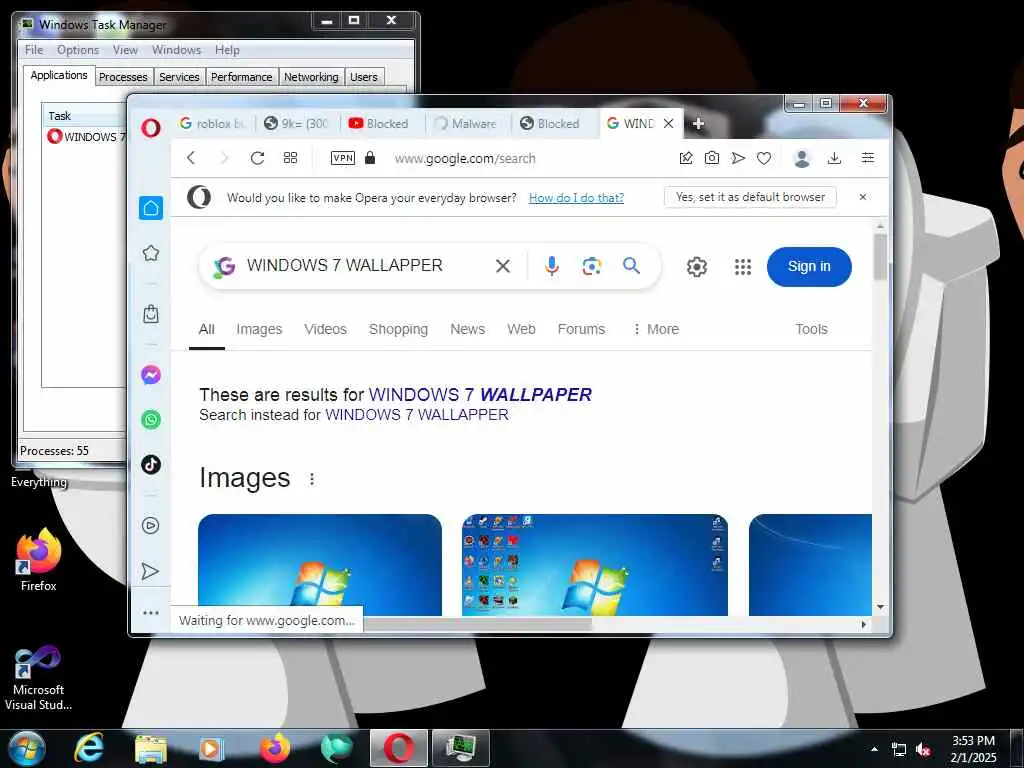Click the Google search magnifier button
Viewport: 1024px width, 768px height.
click(632, 266)
